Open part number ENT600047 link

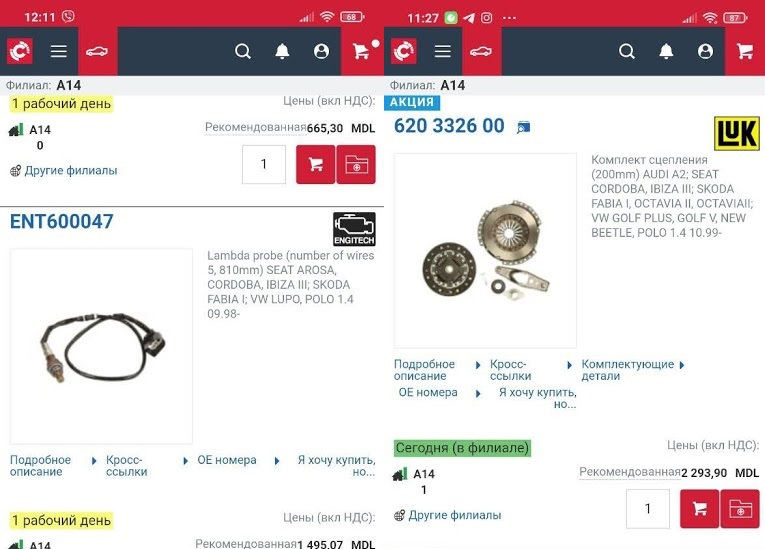61,222
